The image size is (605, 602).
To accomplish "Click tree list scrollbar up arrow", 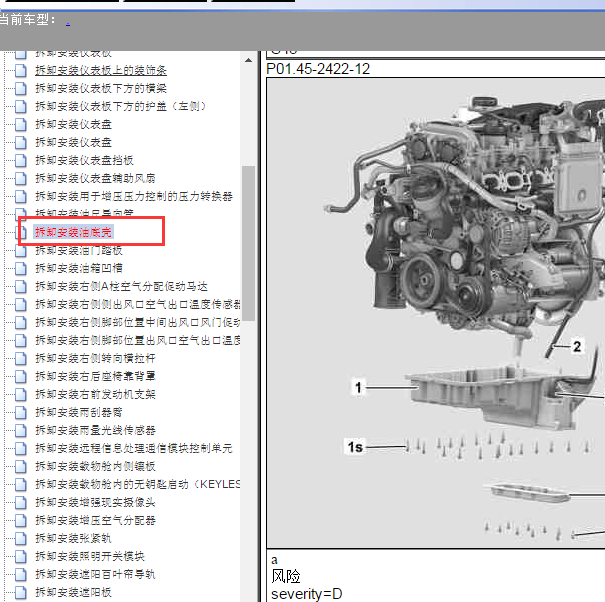I will 248,60.
